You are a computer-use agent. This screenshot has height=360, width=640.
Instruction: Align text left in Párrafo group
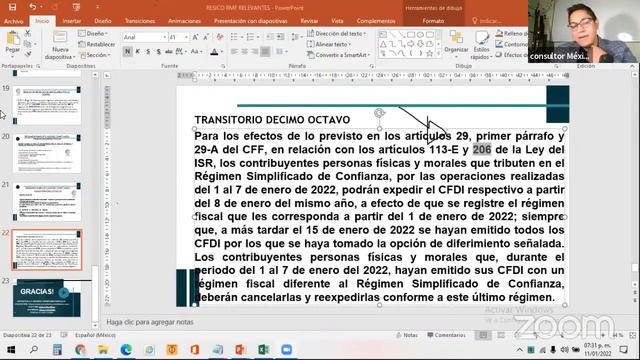234,51
